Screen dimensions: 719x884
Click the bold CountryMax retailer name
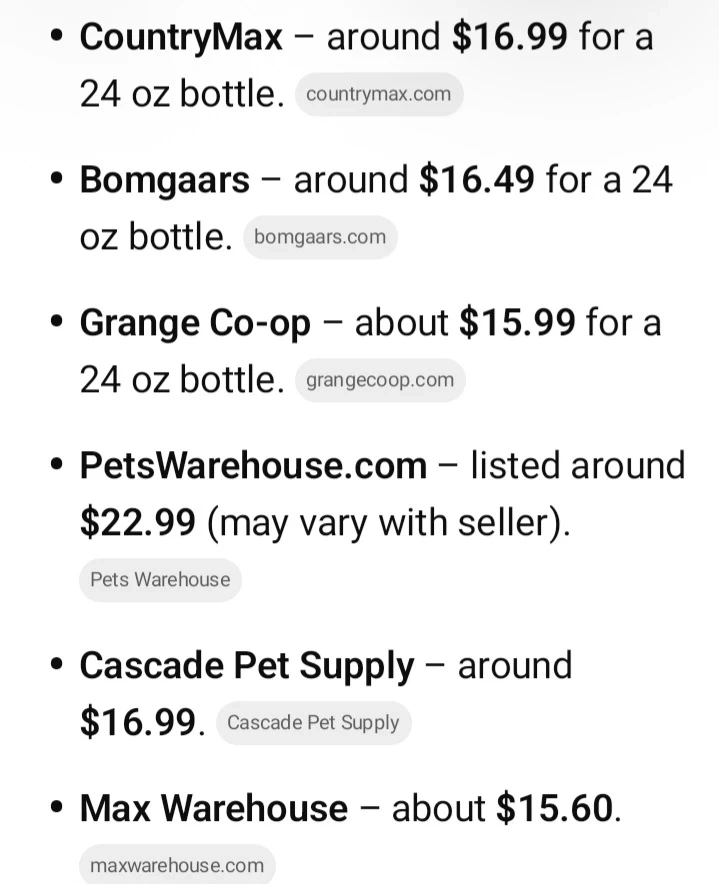[x=181, y=38]
